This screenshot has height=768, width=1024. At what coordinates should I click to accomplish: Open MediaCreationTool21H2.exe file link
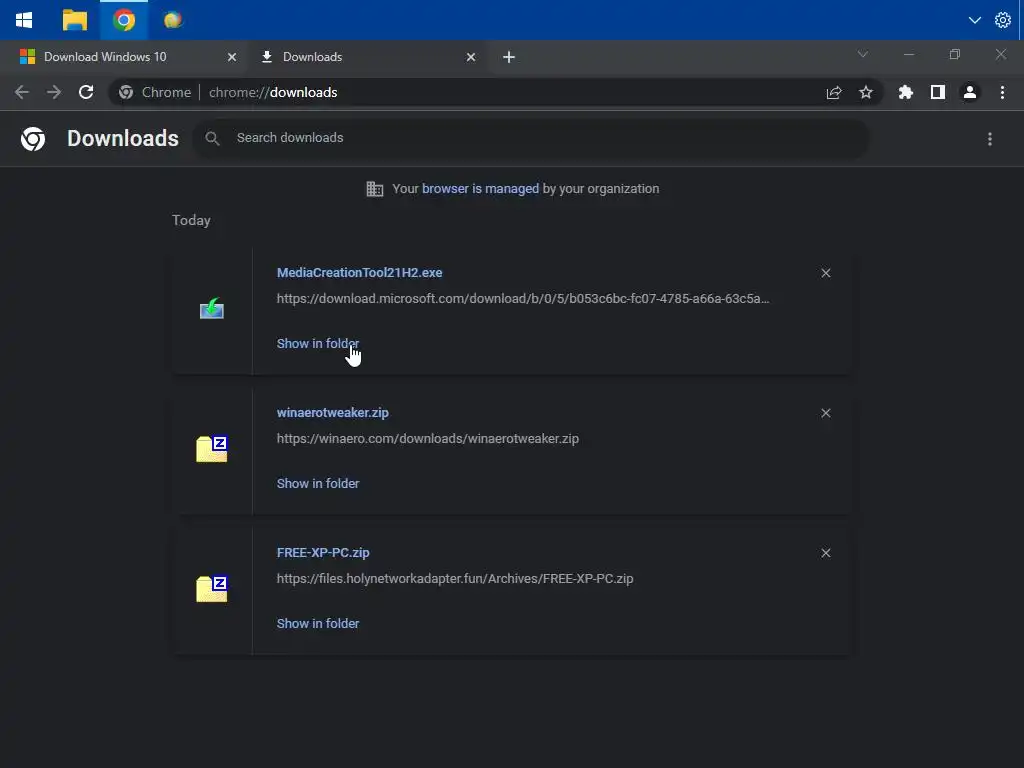359,272
